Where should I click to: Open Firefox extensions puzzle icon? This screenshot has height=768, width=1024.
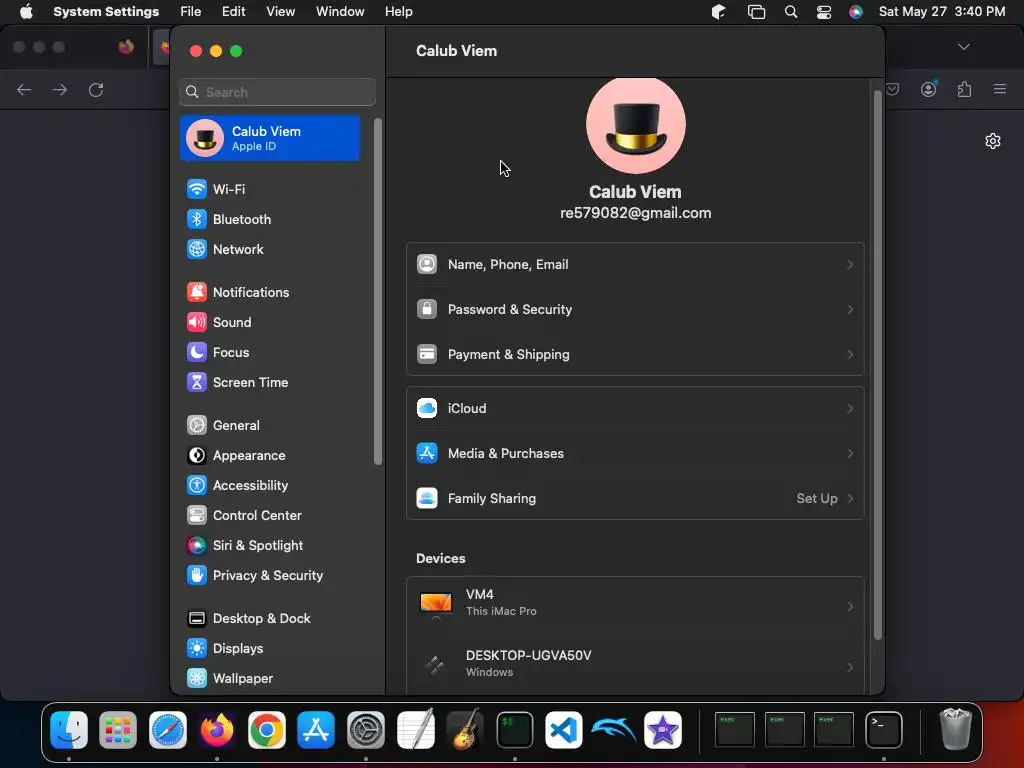click(965, 89)
